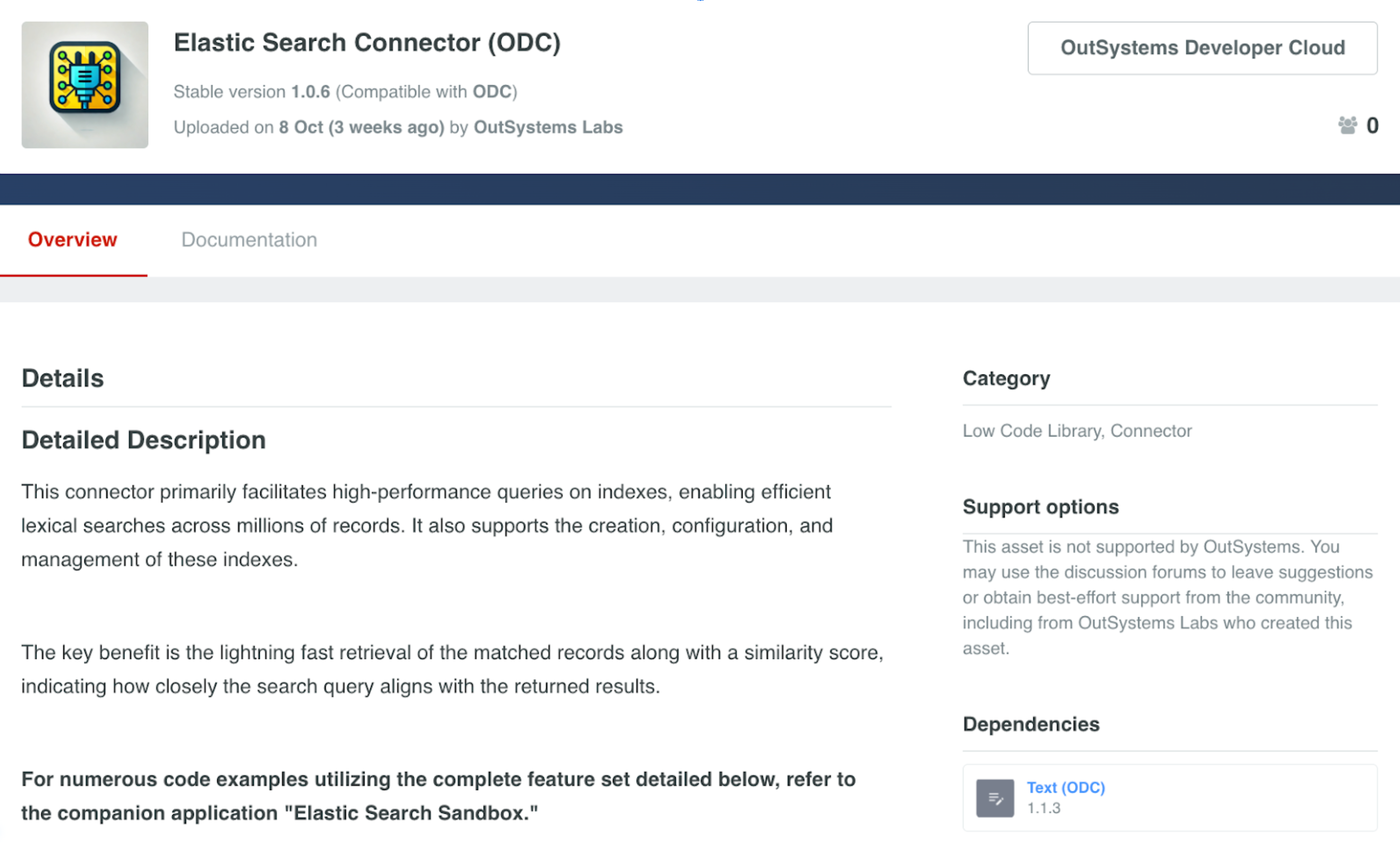Select the Overview tab
The height and width of the screenshot is (853, 1400).
(72, 239)
